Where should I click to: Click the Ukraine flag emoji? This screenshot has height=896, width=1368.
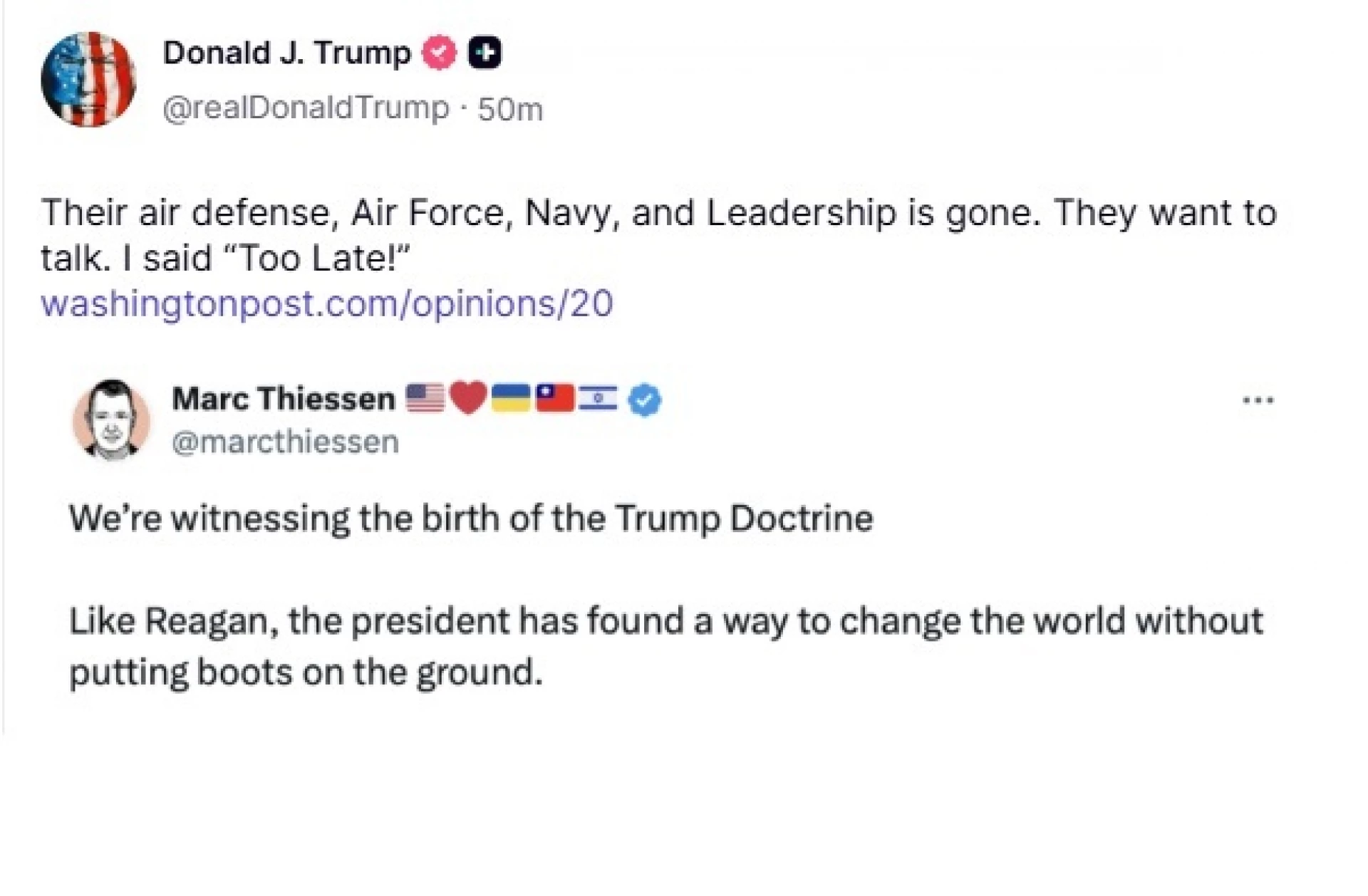click(511, 398)
